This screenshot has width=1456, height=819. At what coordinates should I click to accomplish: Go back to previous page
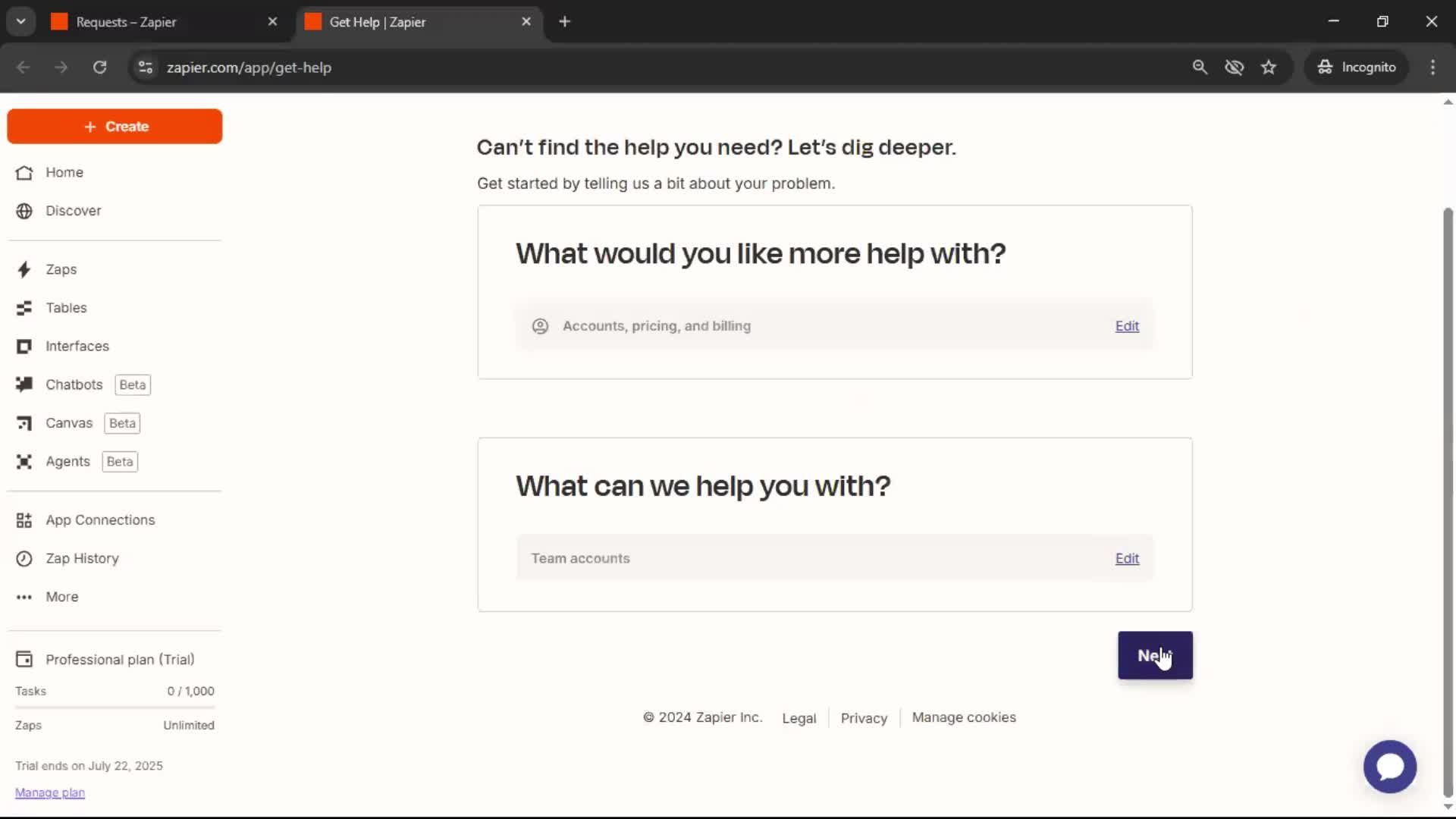coord(24,67)
